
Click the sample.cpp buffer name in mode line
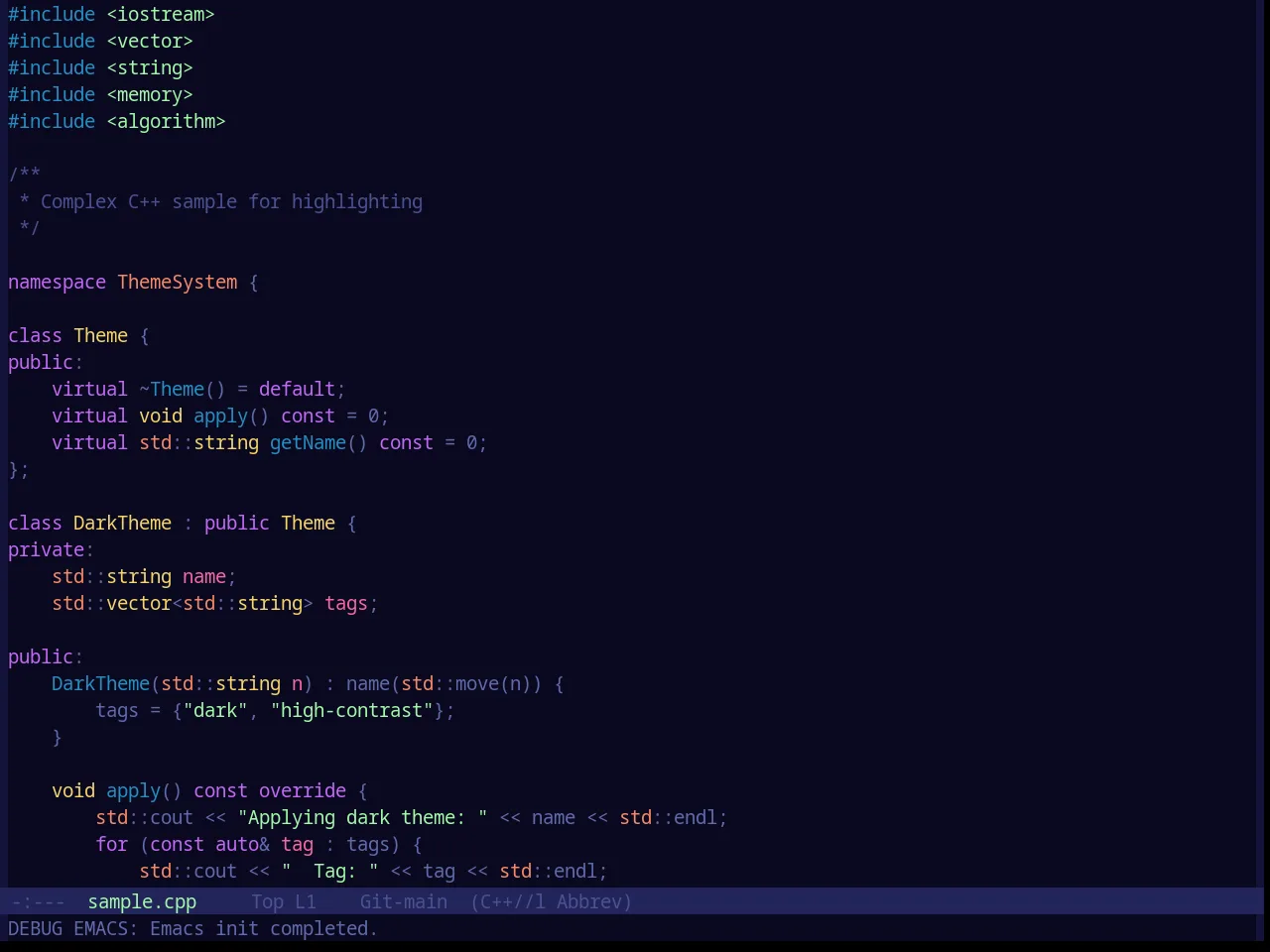tap(142, 902)
